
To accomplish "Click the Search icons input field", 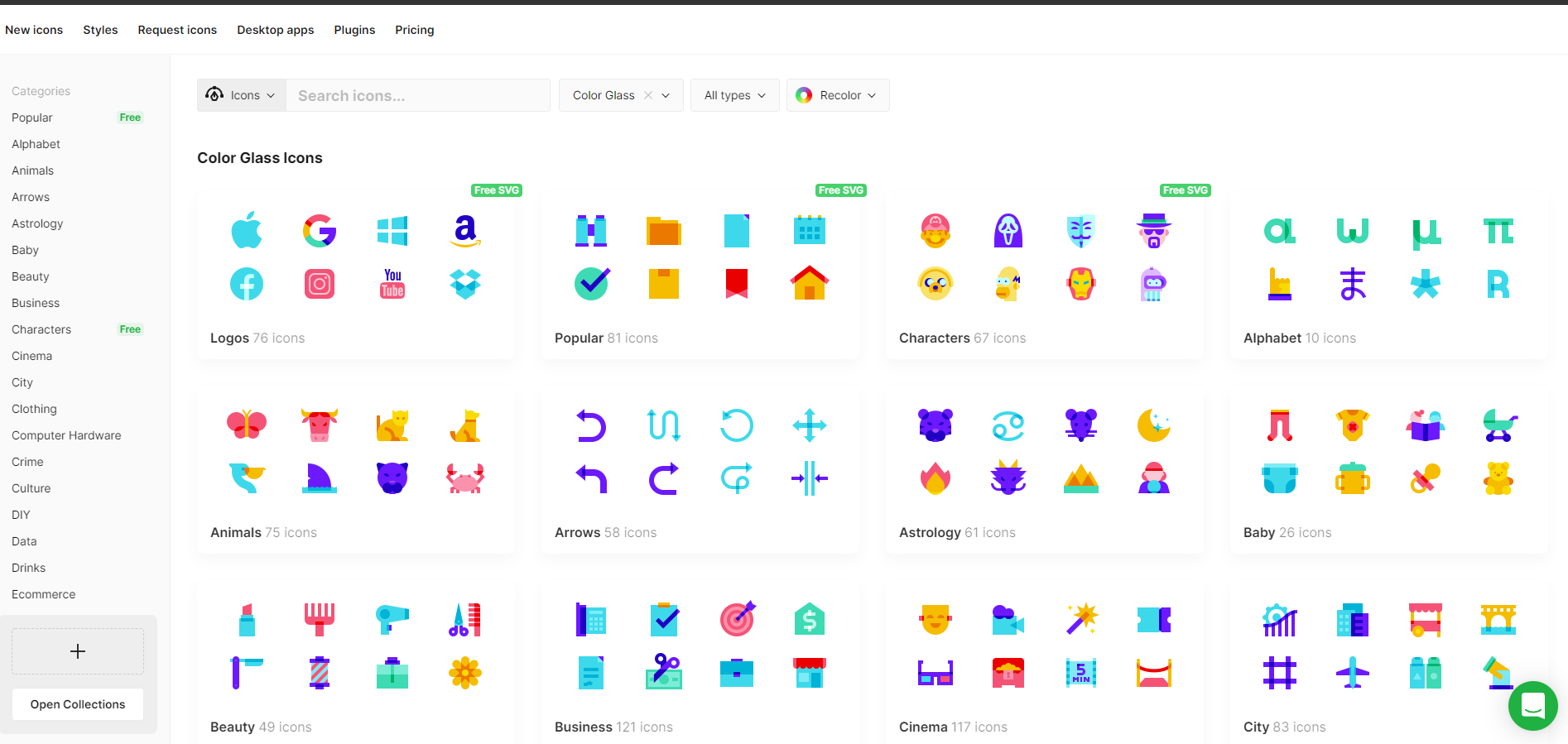I will click(x=418, y=95).
